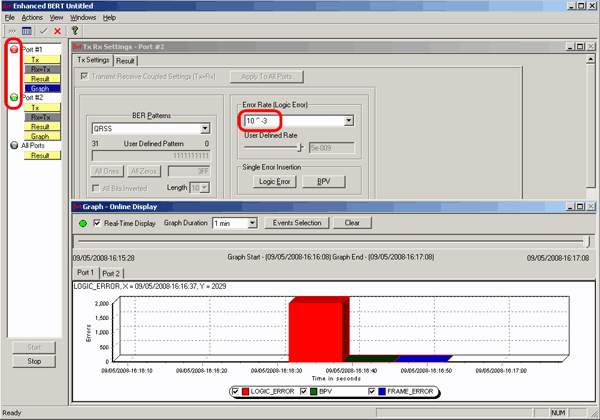Image resolution: width=600 pixels, height=420 pixels.
Task: Open Error Rate 10^-3 dropdown
Action: 348,121
